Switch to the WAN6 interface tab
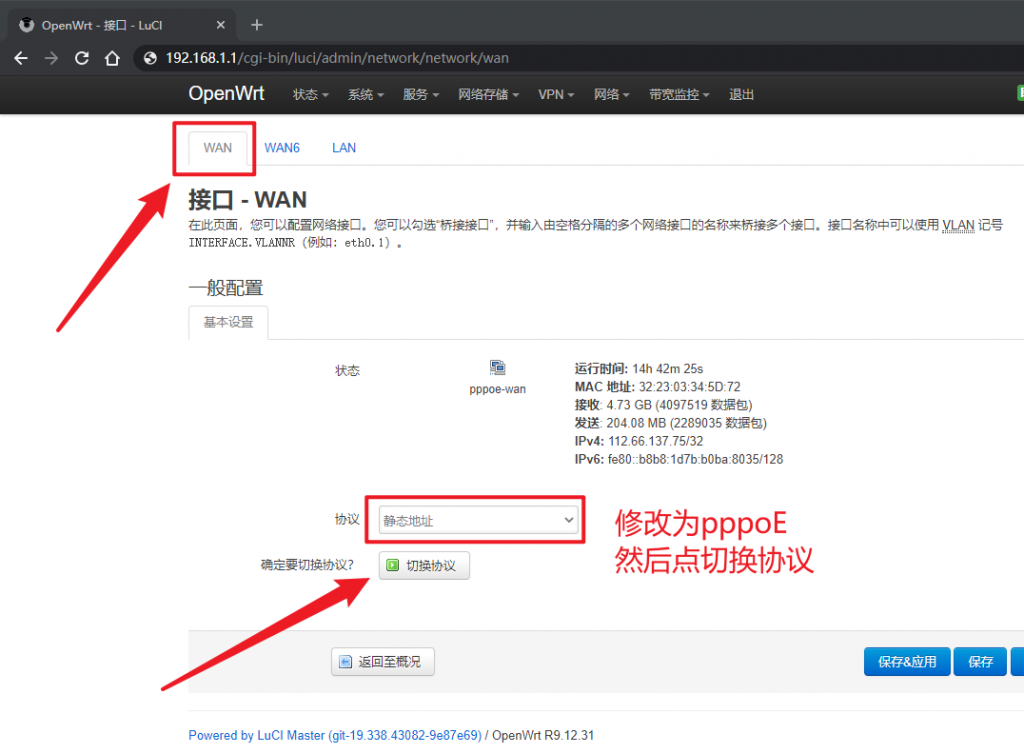Screen dimensions: 1024x754 pos(282,148)
